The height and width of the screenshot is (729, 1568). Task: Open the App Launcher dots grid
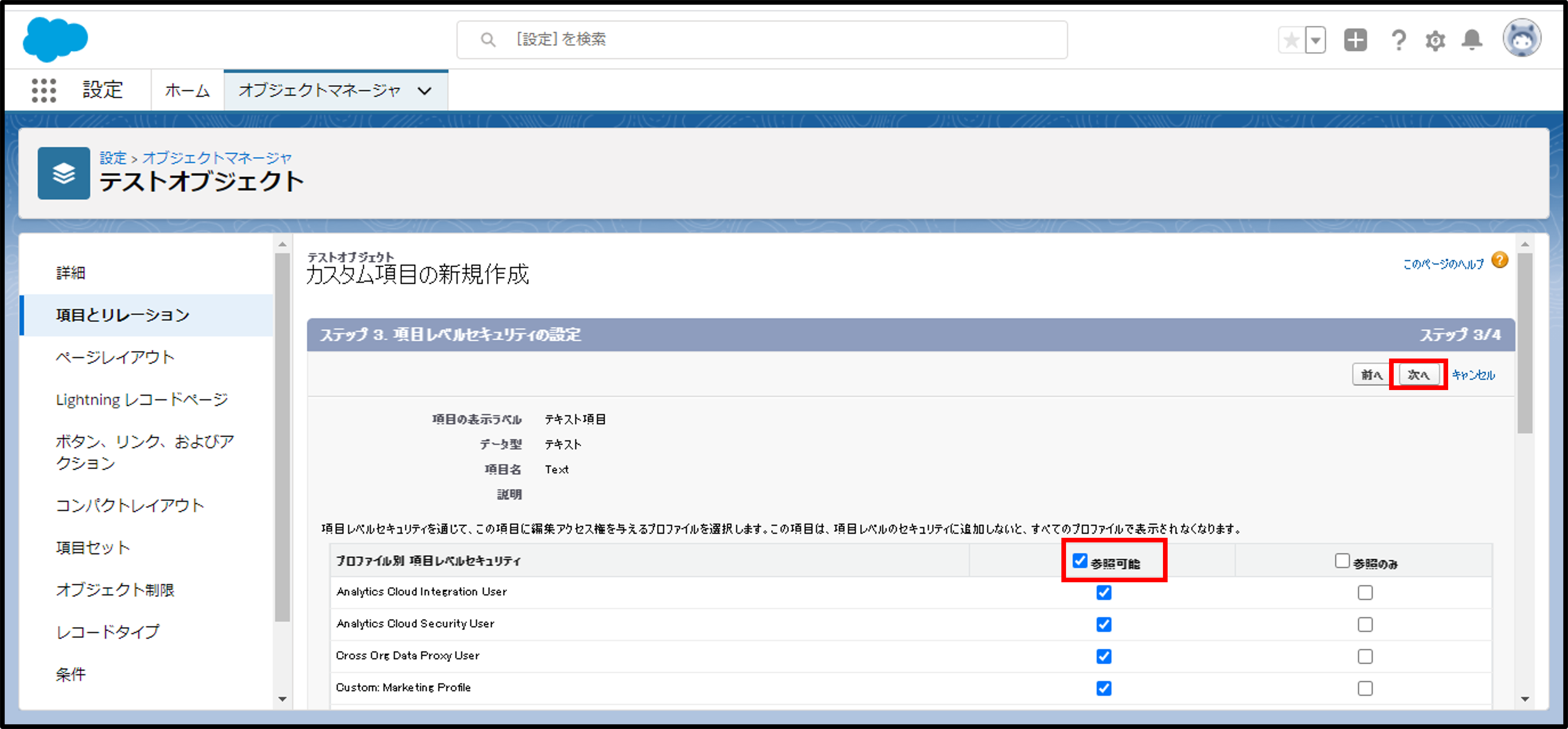[44, 90]
